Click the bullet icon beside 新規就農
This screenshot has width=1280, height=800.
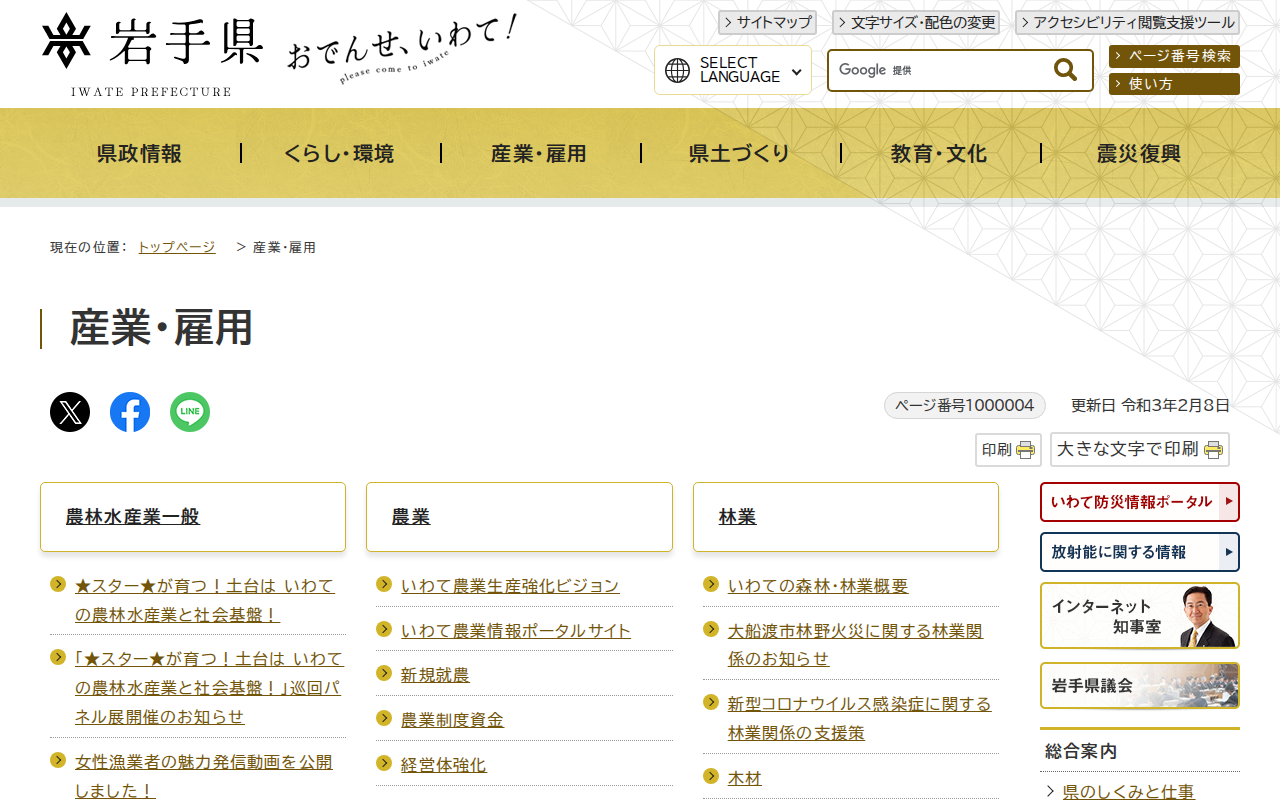[384, 673]
